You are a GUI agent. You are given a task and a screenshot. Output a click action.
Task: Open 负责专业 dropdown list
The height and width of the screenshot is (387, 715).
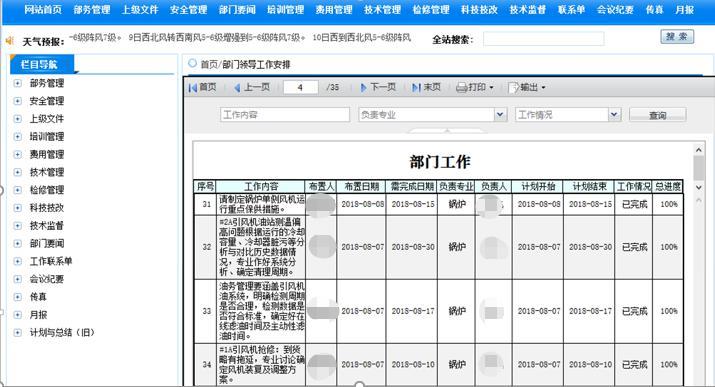pyautogui.click(x=500, y=114)
